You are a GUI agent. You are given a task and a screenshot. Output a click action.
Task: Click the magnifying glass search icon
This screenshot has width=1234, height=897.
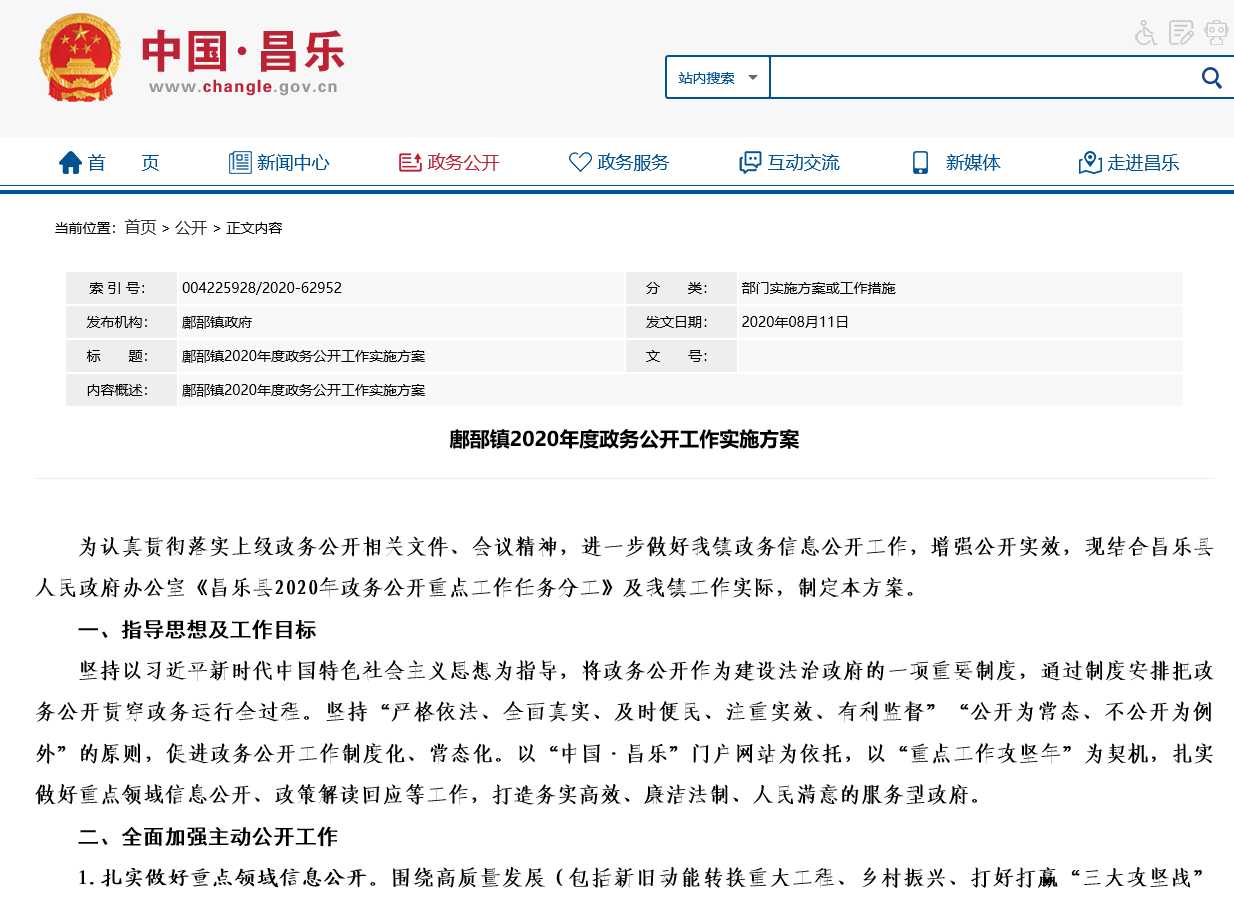point(1211,78)
